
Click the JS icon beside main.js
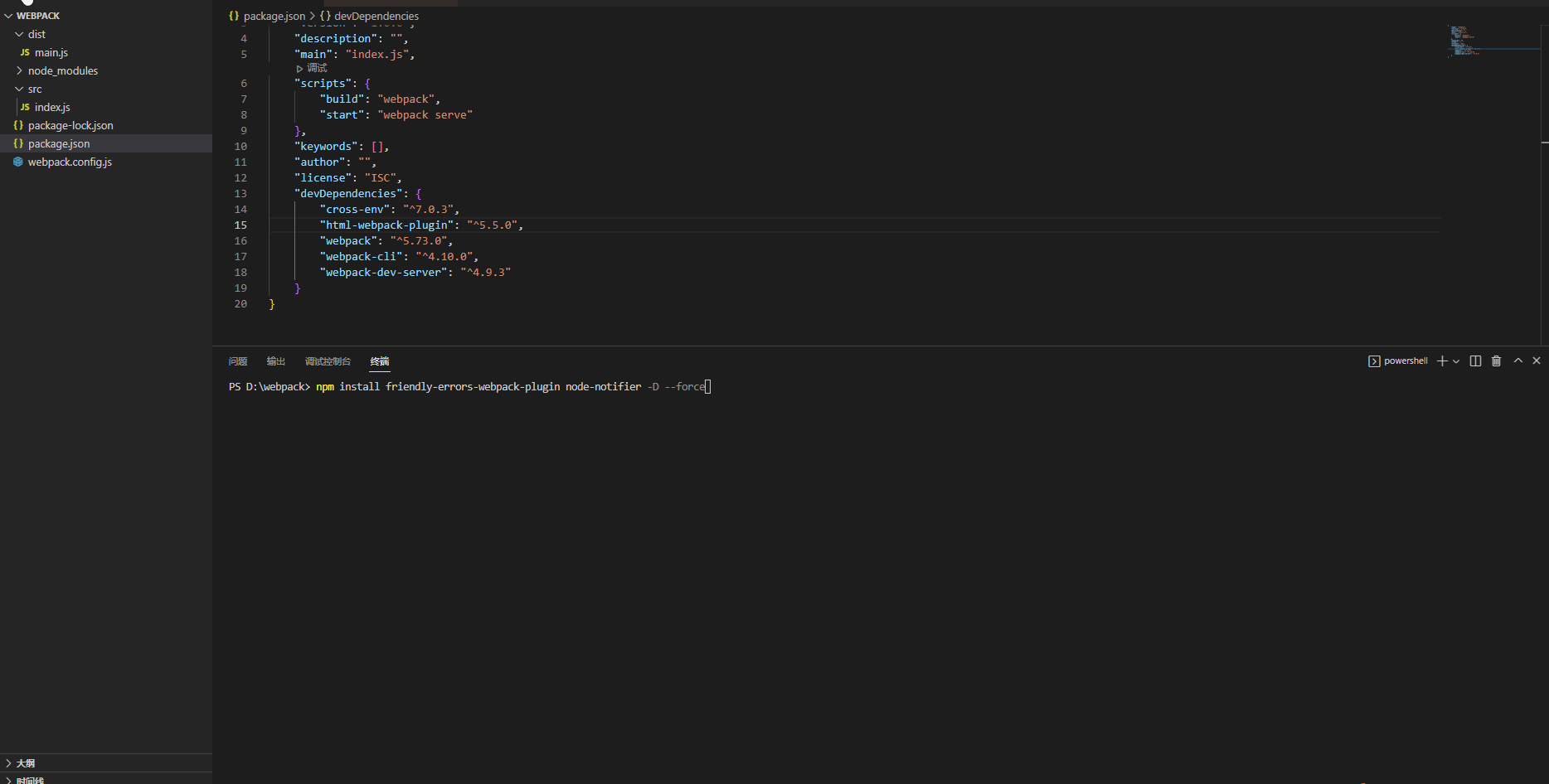tap(25, 52)
